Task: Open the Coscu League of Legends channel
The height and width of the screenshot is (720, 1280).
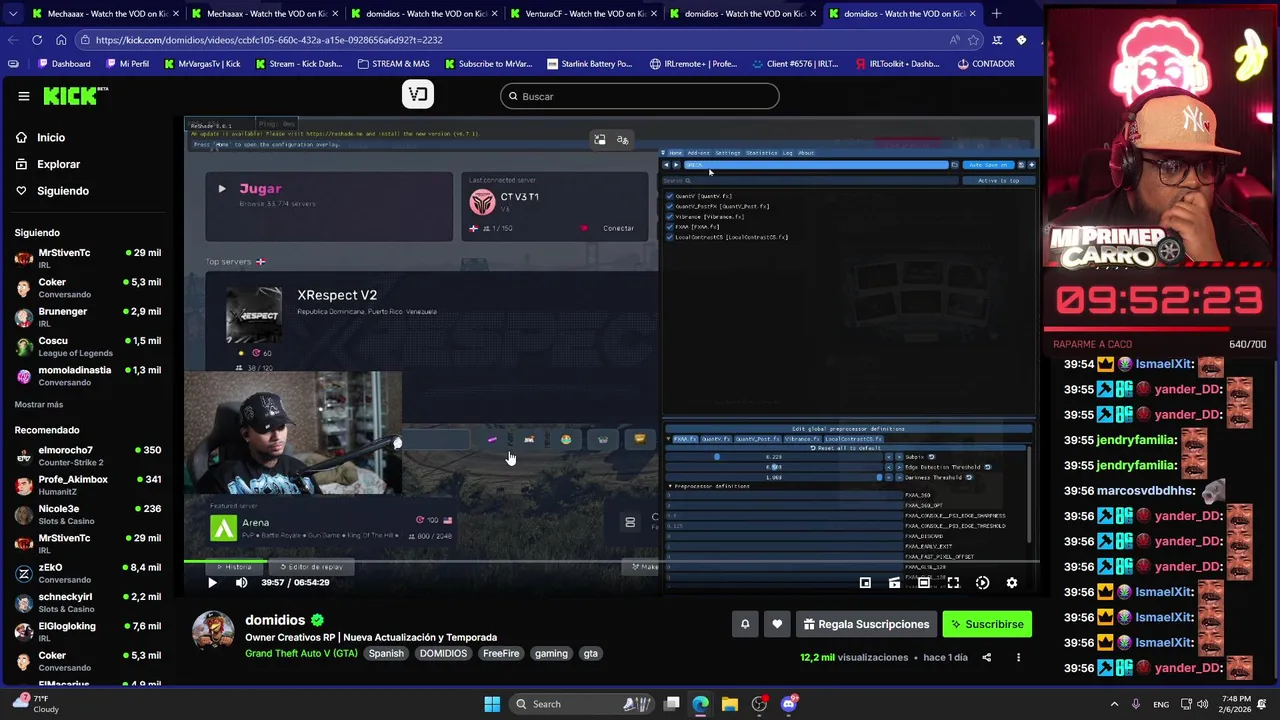Action: point(88,347)
